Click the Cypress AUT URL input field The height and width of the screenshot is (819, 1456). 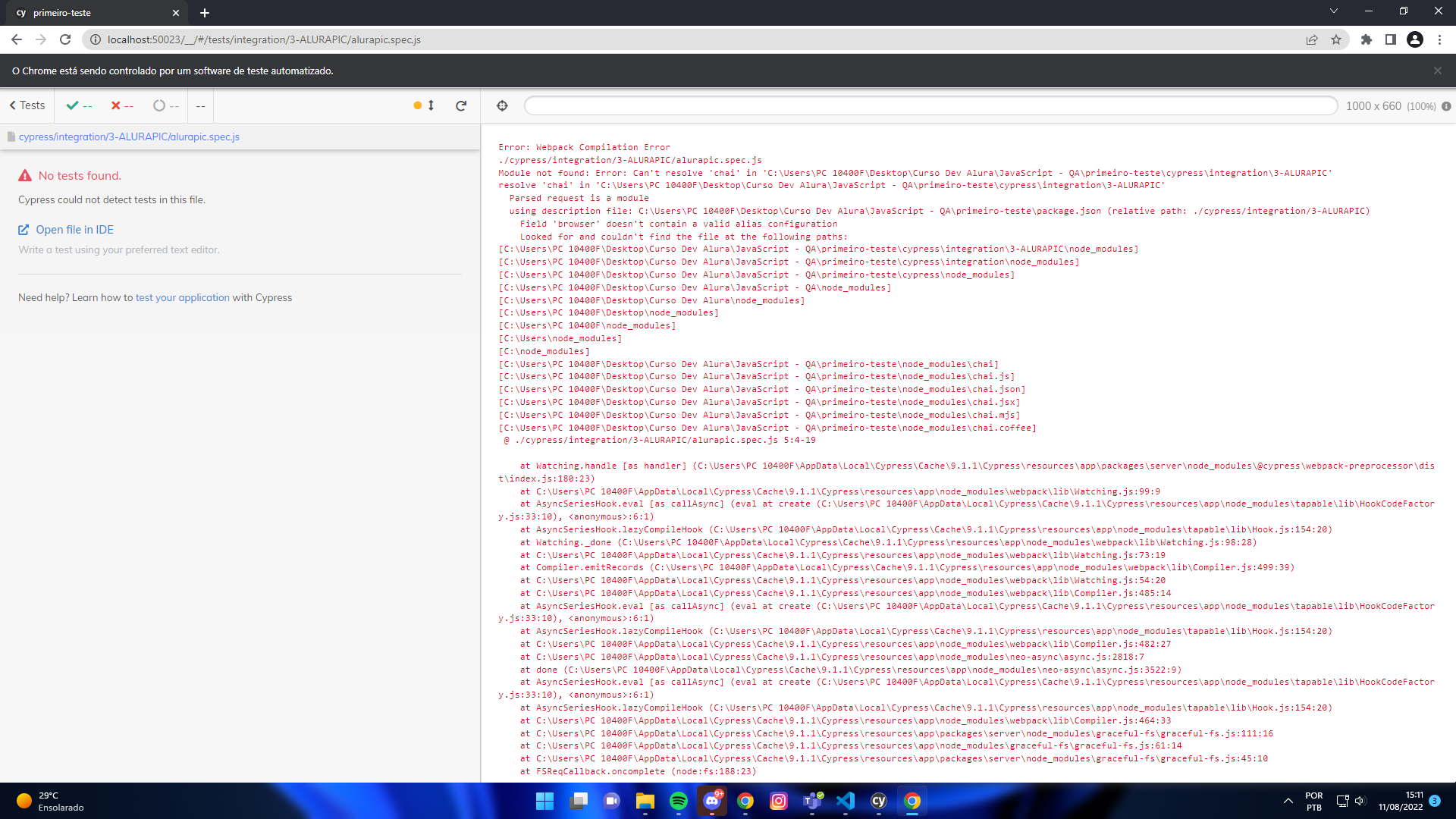click(x=930, y=106)
